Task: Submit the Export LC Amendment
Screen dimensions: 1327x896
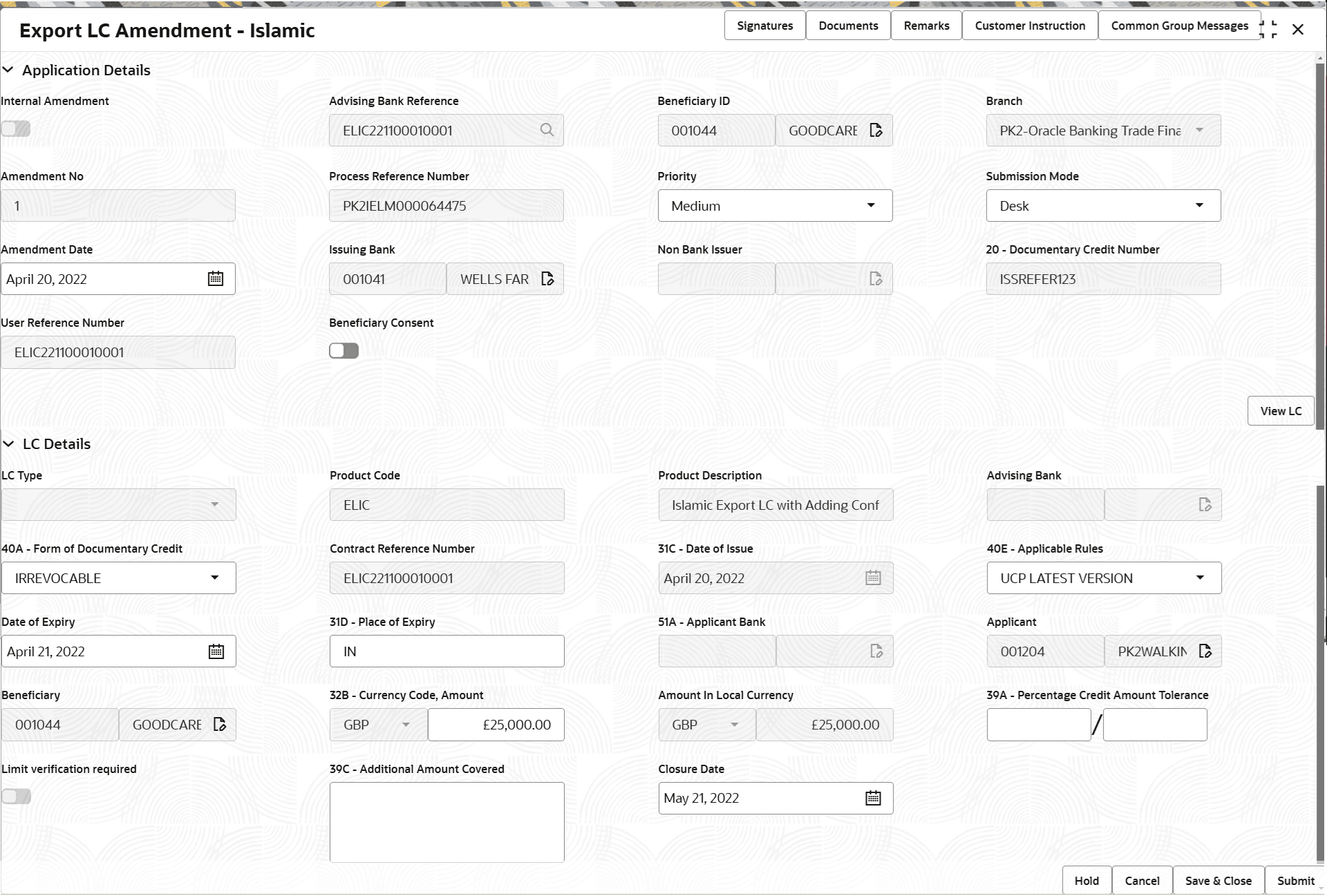Action: point(1295,880)
